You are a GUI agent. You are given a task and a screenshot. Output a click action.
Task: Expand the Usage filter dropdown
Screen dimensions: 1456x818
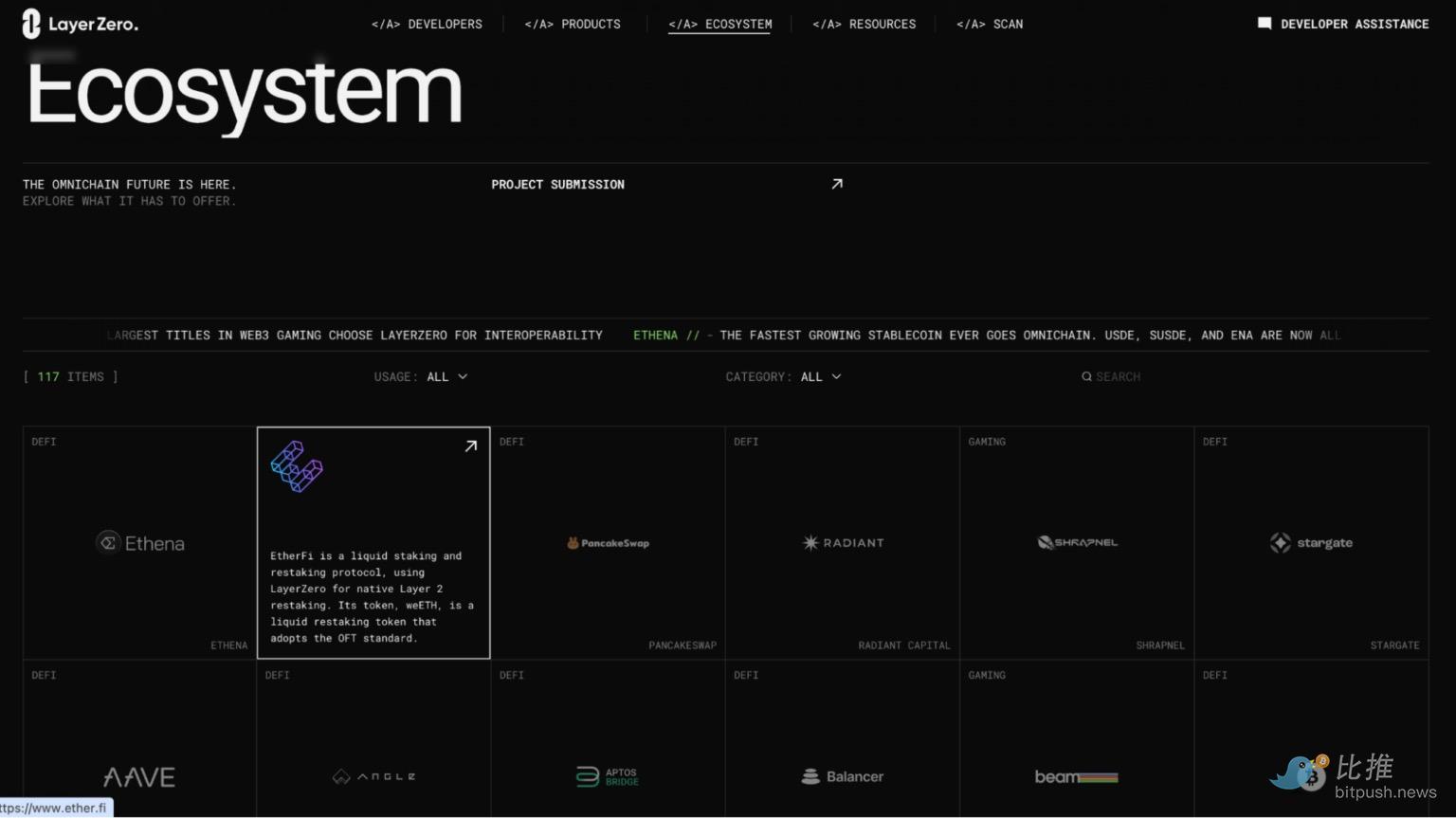[x=446, y=377]
